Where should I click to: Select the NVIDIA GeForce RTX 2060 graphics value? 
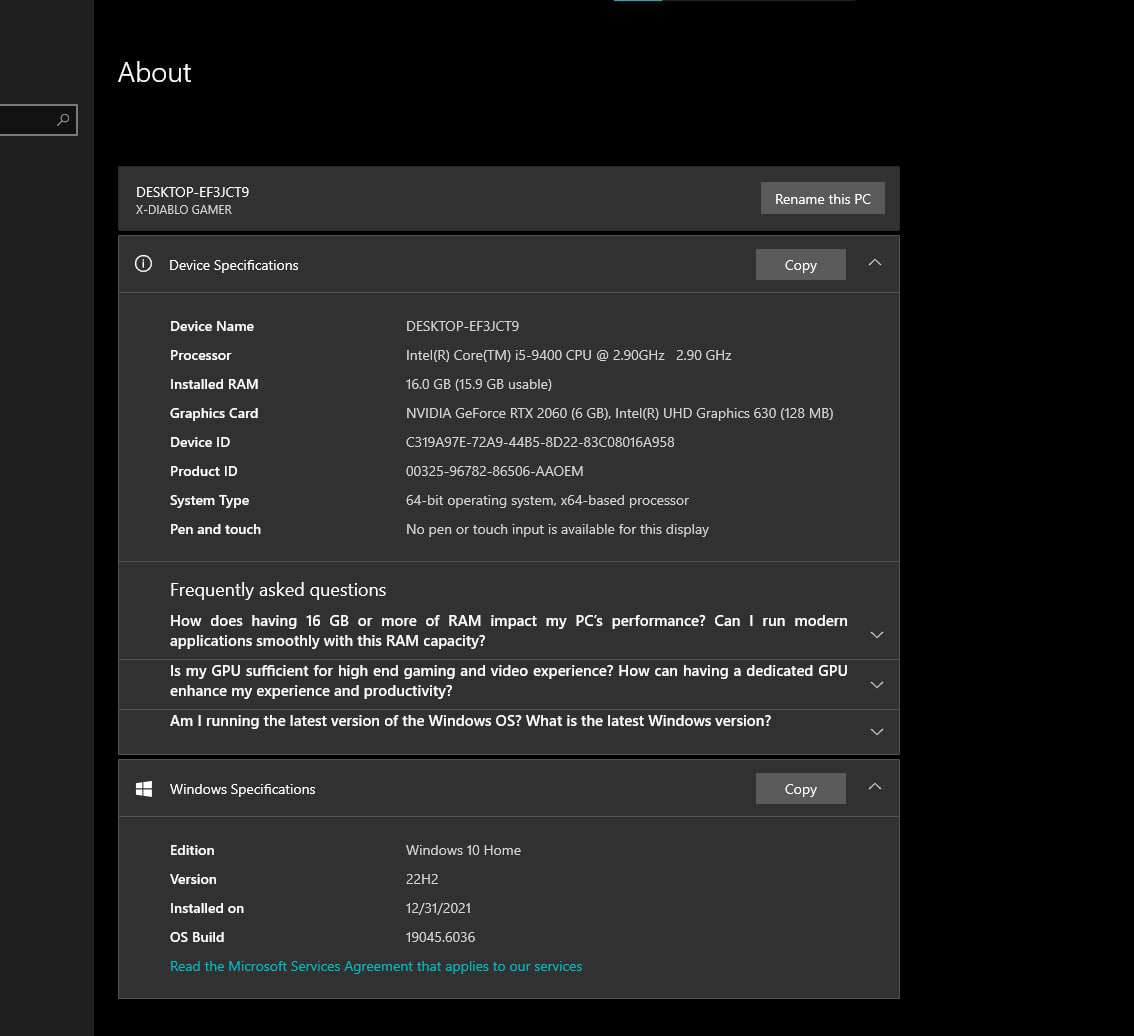619,413
